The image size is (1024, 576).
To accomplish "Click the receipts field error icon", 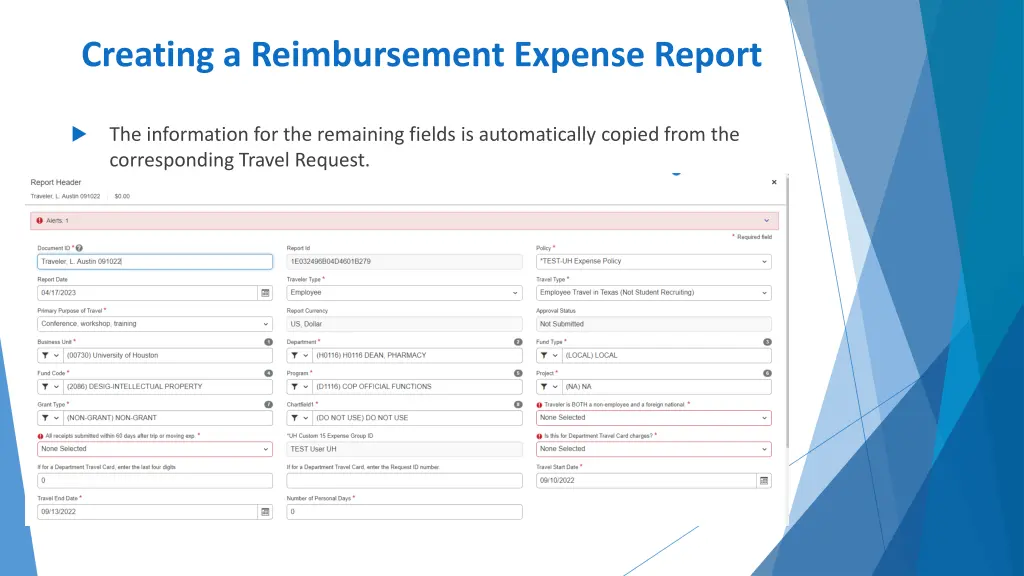I will (x=40, y=436).
